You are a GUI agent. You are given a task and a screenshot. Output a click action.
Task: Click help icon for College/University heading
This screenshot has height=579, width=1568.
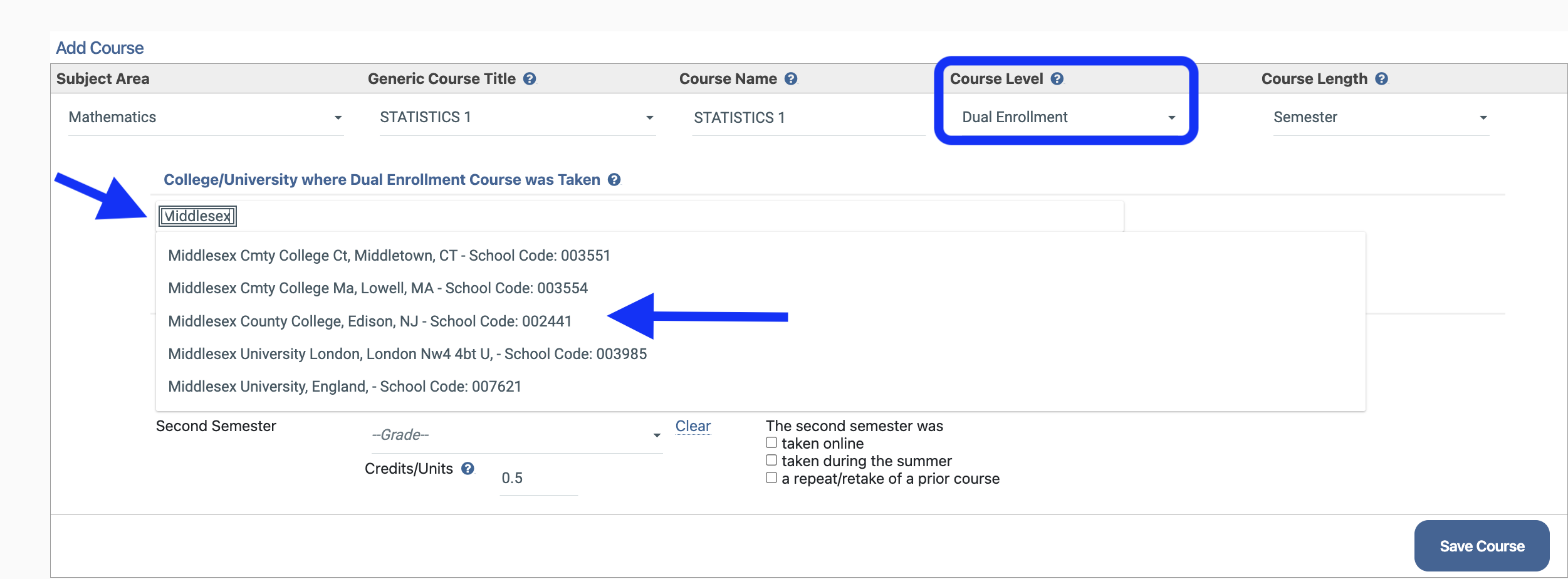click(614, 180)
